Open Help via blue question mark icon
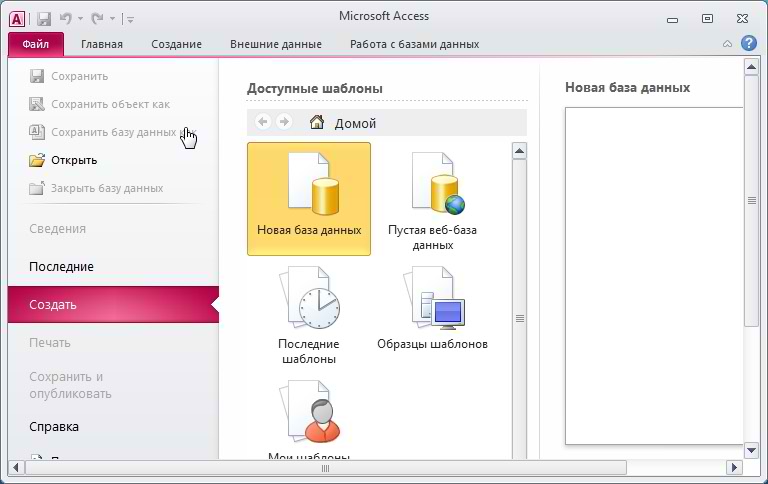The height and width of the screenshot is (484, 768). tap(748, 44)
